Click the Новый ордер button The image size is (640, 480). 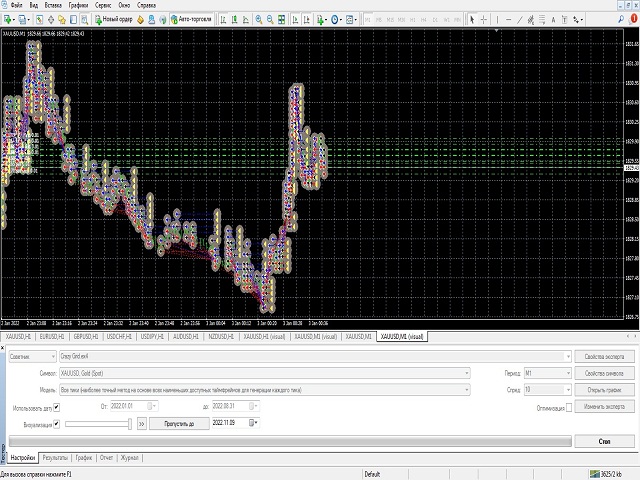[114, 19]
